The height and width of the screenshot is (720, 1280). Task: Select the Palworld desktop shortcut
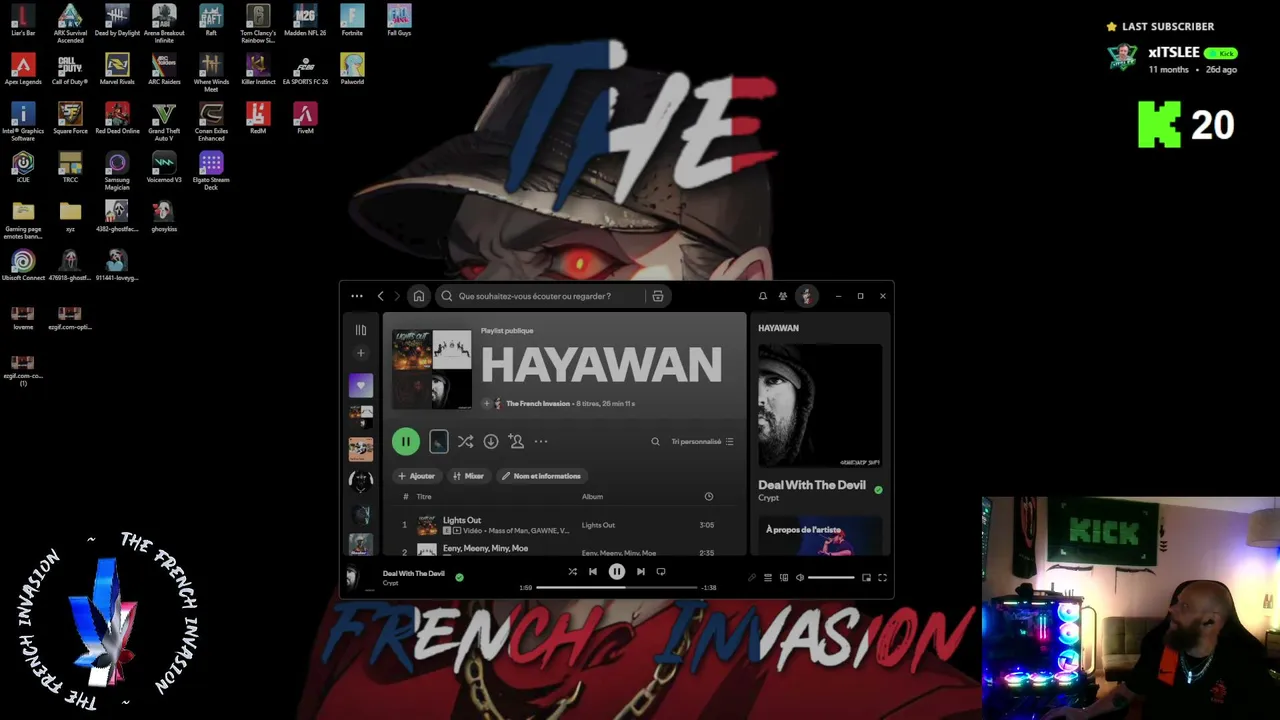pos(352,69)
